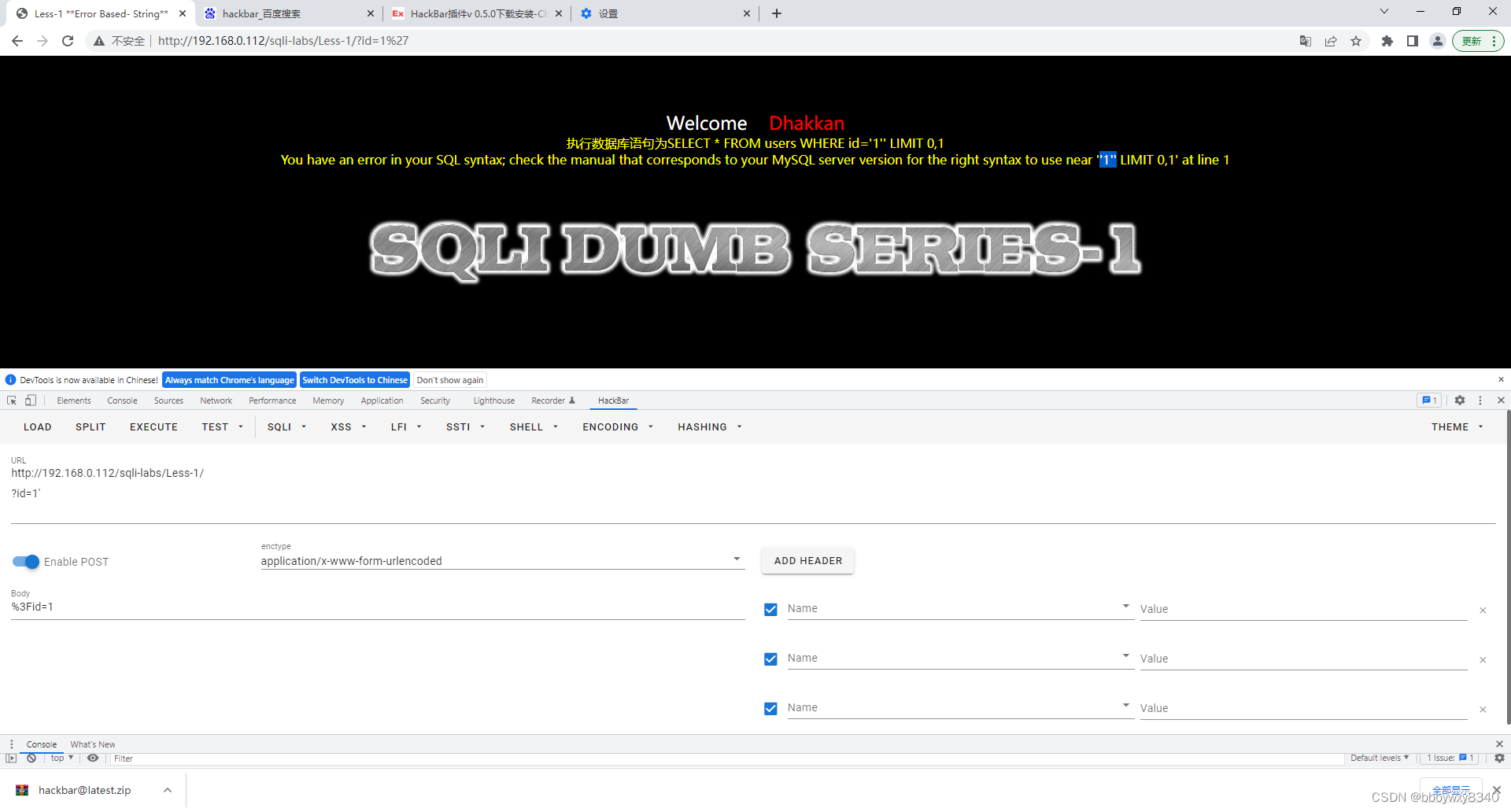The image size is (1511, 812).
Task: Click Switch DevTools to Chinese
Action: 354,380
